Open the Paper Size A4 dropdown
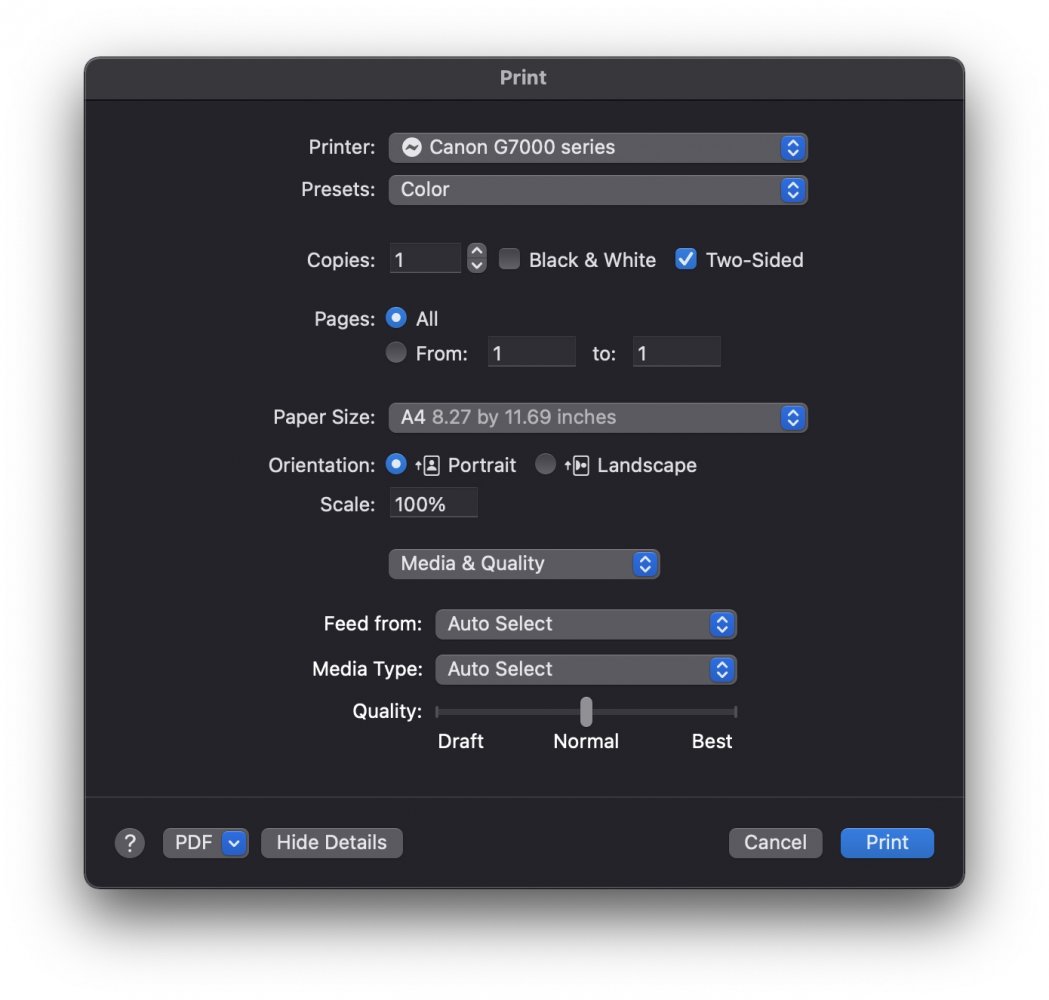Screen dimensions: 1049x1000 click(x=597, y=417)
